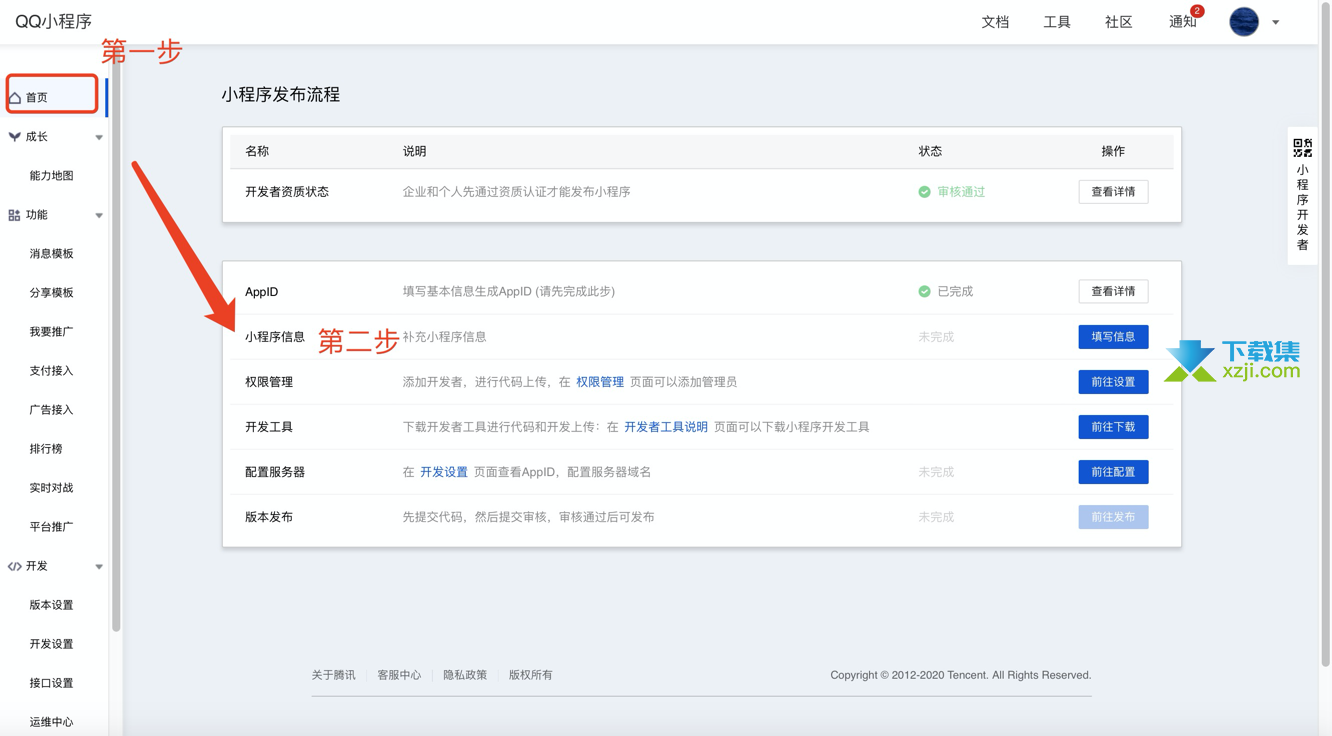
Task: Follow the 开发者工具说明 link
Action: [x=666, y=427]
